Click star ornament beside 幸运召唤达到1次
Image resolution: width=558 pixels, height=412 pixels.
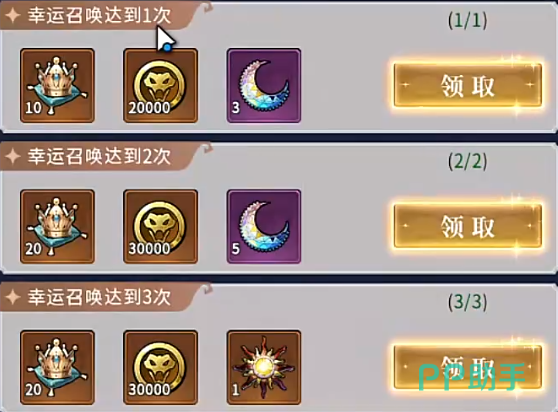pos(13,16)
